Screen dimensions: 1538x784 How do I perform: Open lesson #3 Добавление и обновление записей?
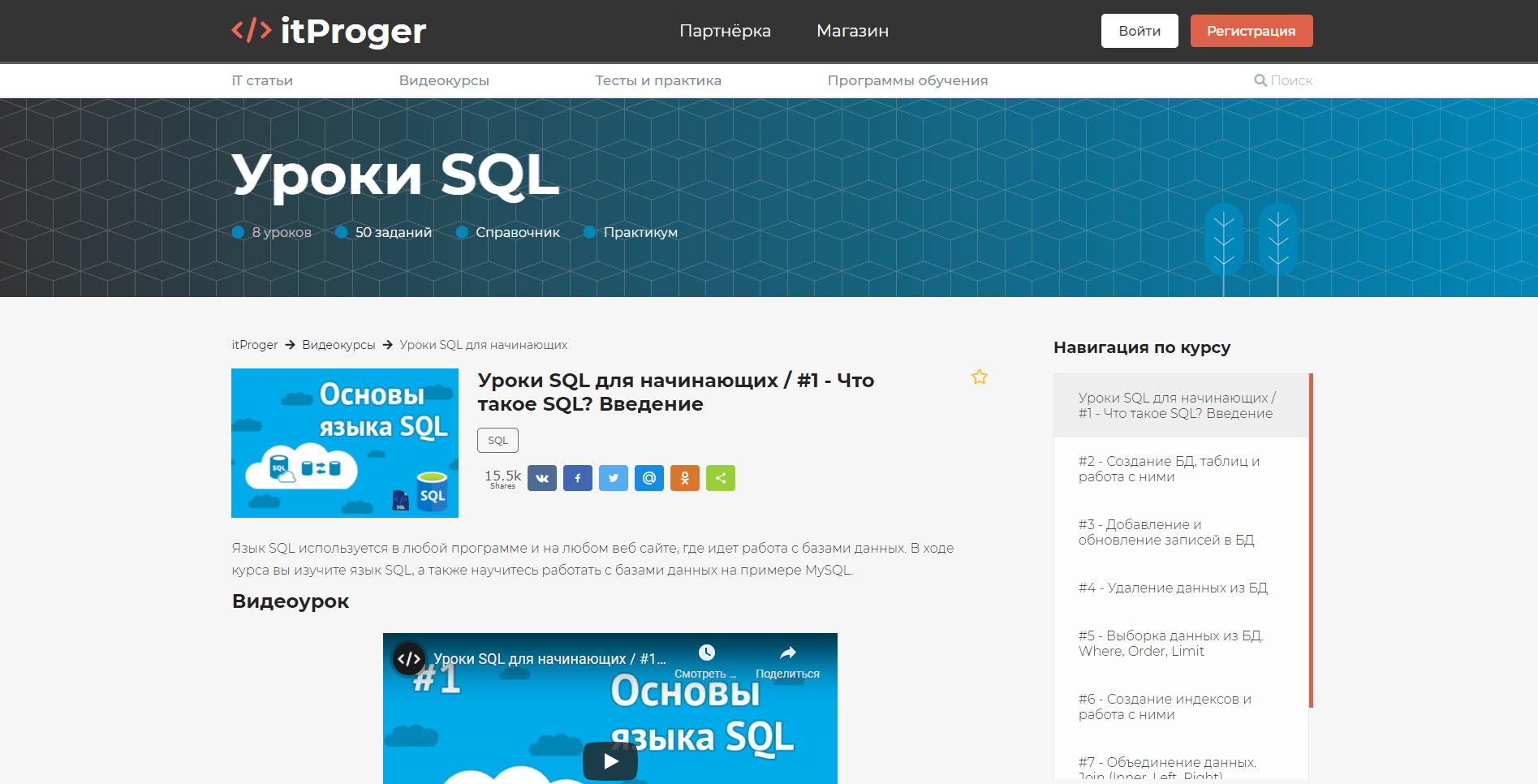point(1181,532)
